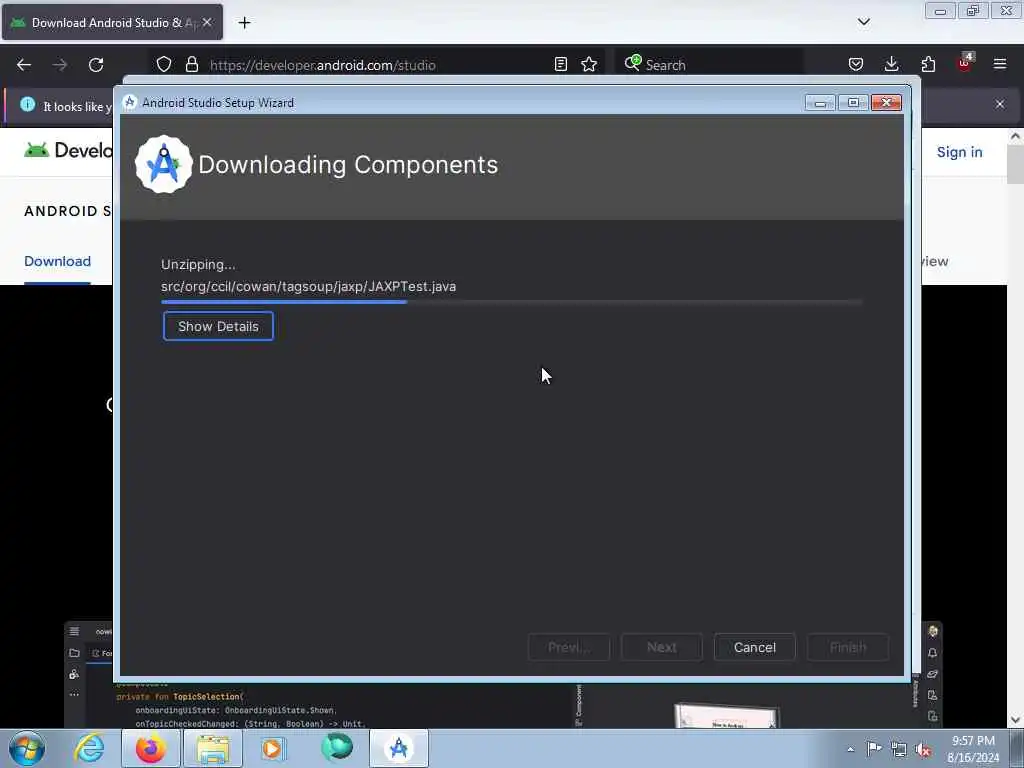Click the unzipping progress bar
1024x768 pixels.
[x=511, y=302]
